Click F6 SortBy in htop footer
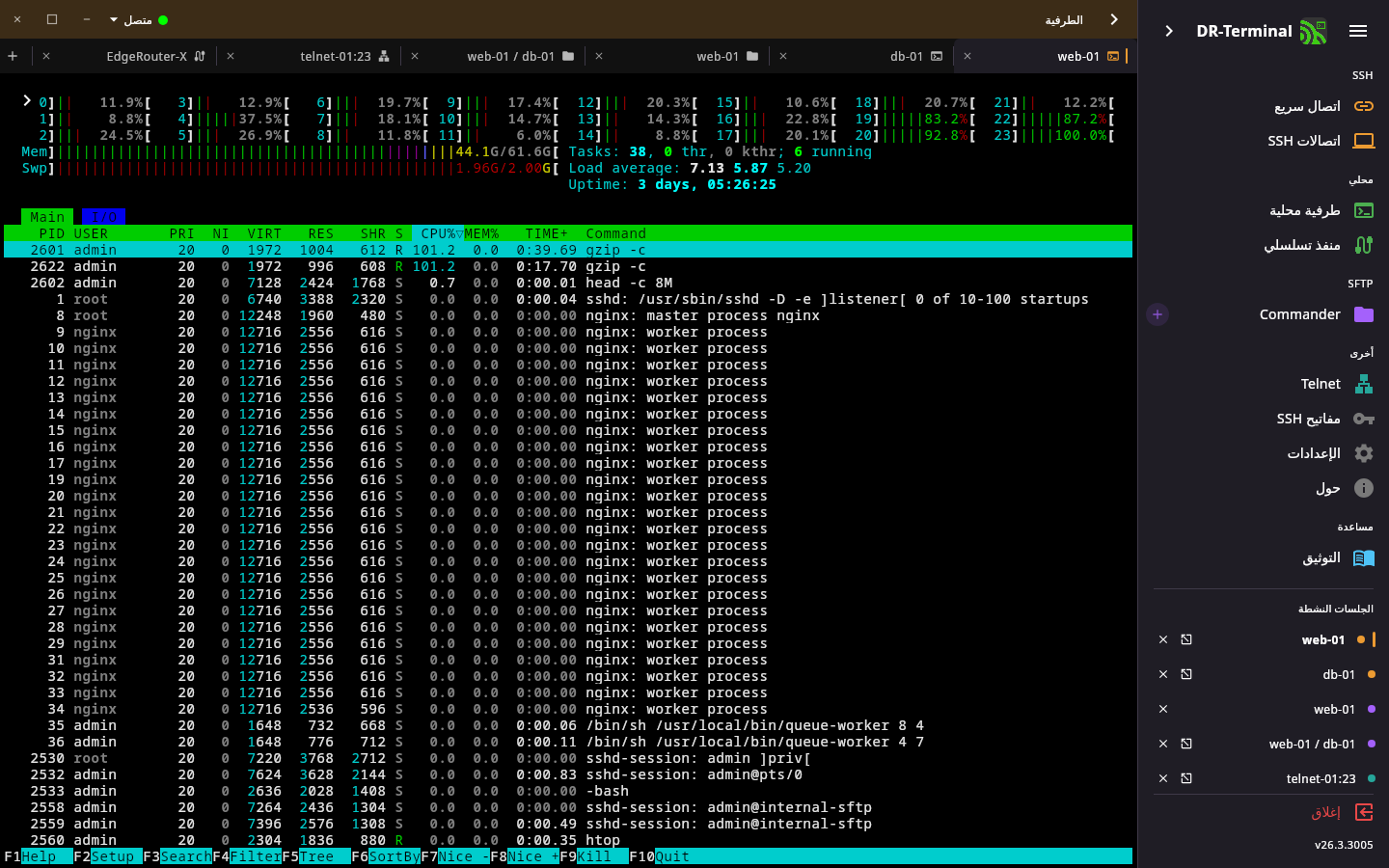This screenshot has width=1389, height=868. point(386,856)
